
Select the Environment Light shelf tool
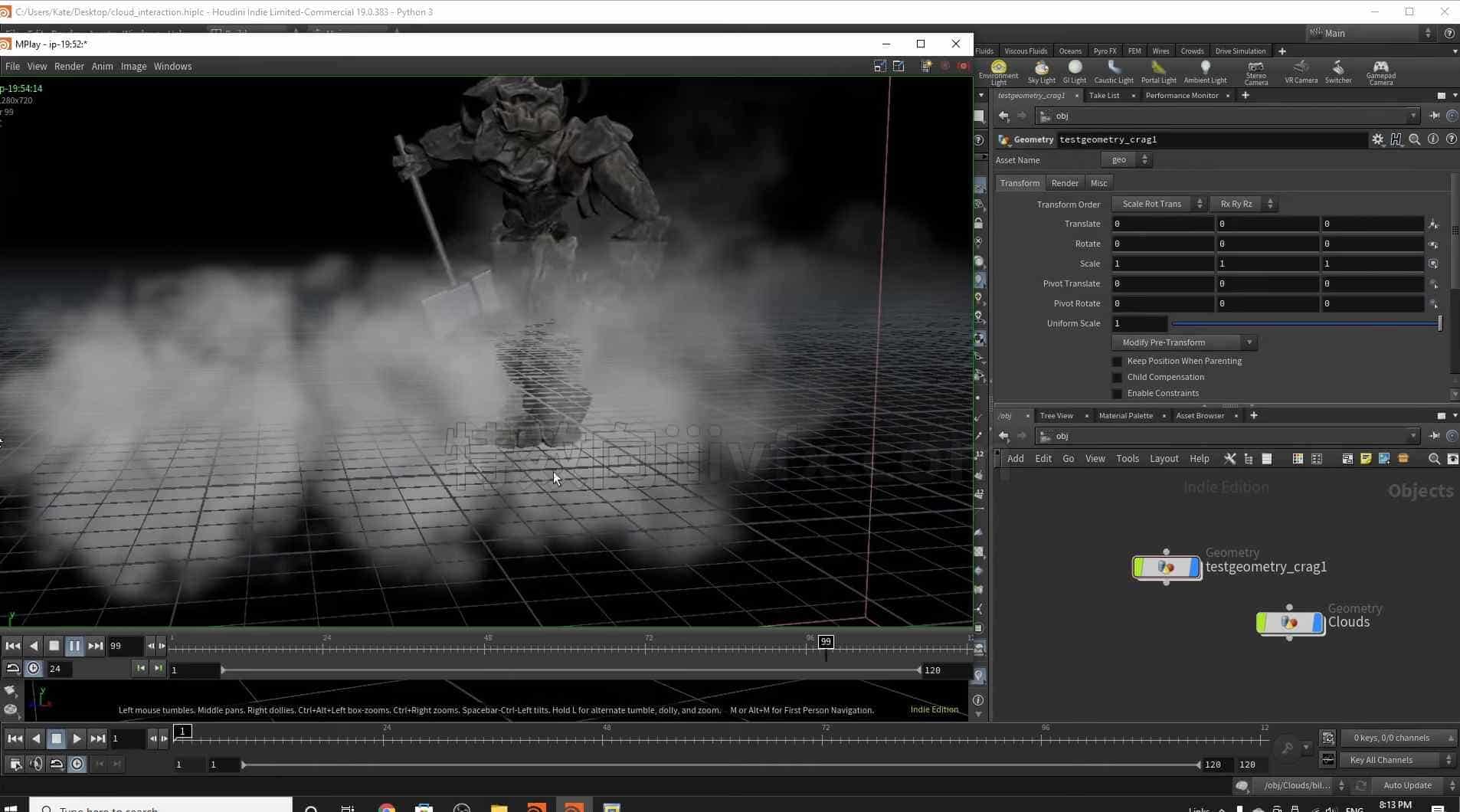click(x=998, y=72)
